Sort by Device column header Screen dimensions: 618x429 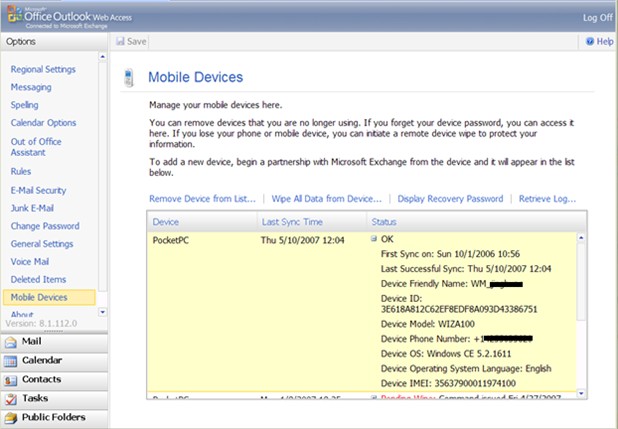[166, 222]
